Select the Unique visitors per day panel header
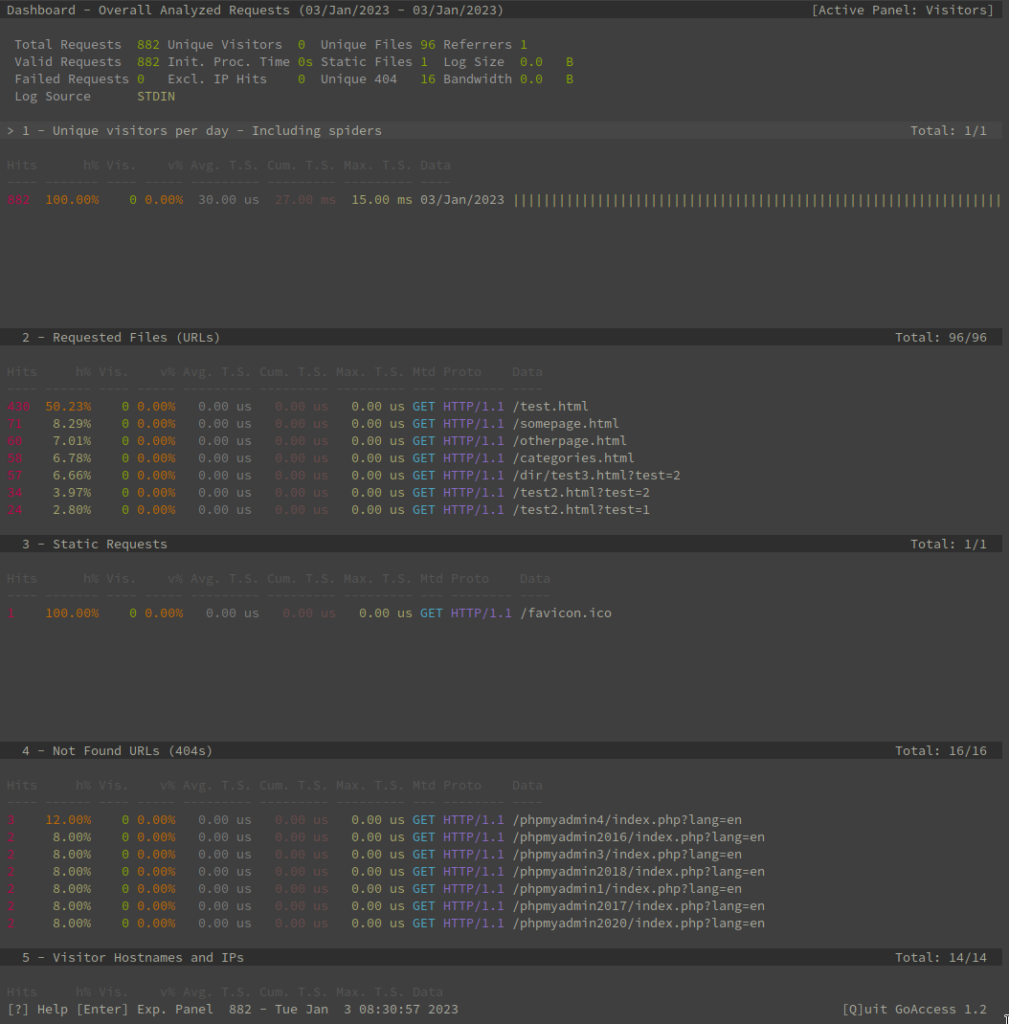Viewport: 1009px width, 1024px height. [x=201, y=131]
